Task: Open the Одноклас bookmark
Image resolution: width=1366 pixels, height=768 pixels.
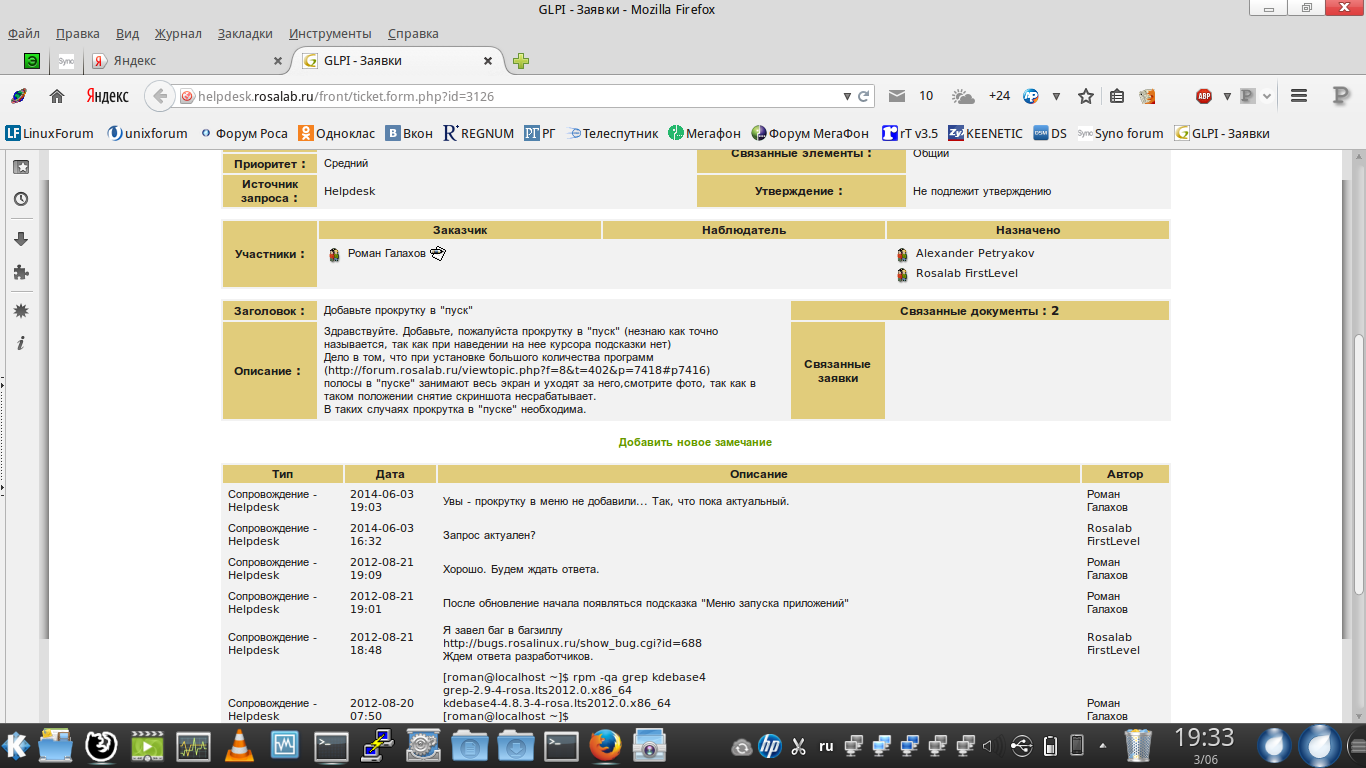Action: pyautogui.click(x=337, y=133)
